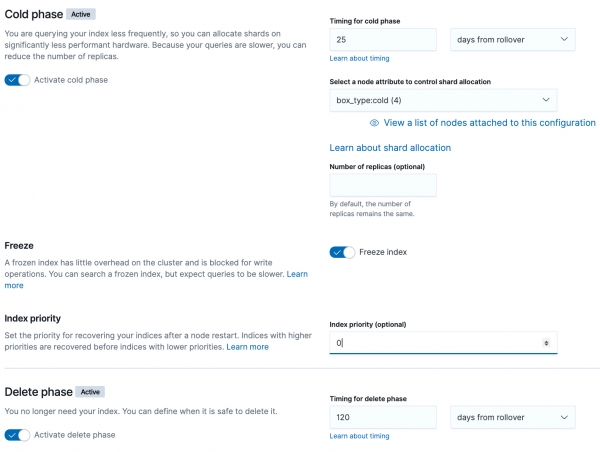
Task: Click the cold phase timing value field
Action: 383,39
